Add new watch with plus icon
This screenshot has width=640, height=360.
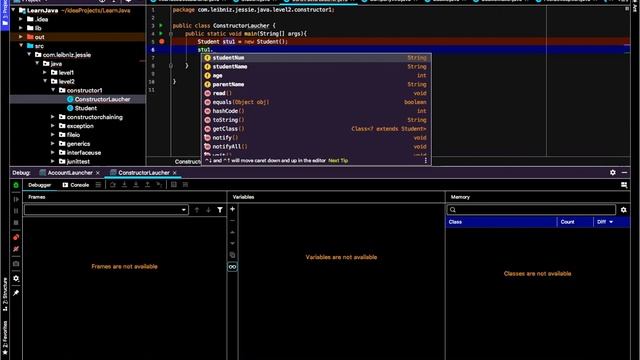pos(232,209)
